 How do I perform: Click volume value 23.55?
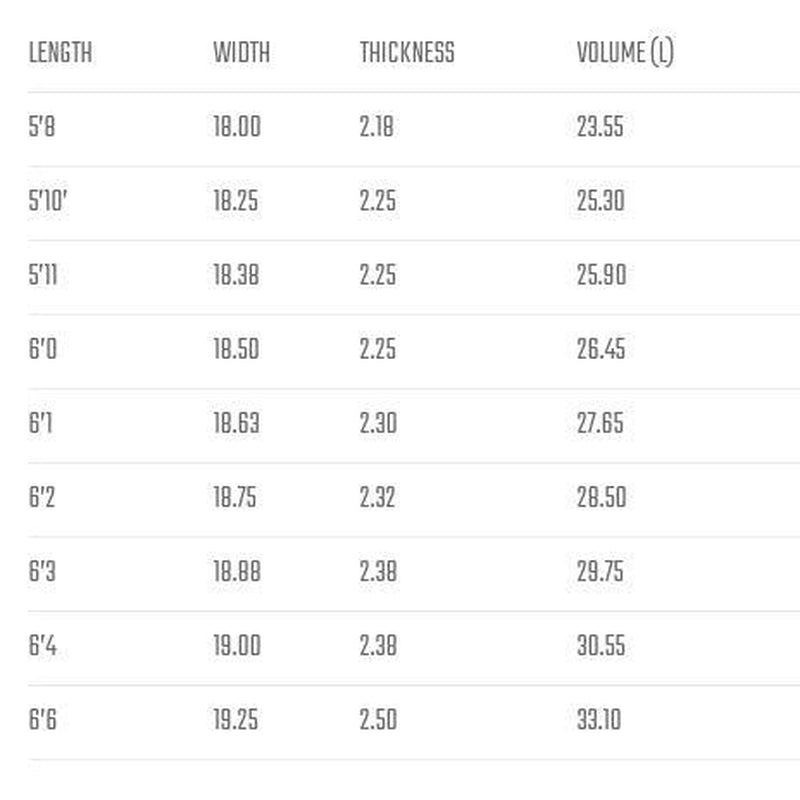(600, 127)
